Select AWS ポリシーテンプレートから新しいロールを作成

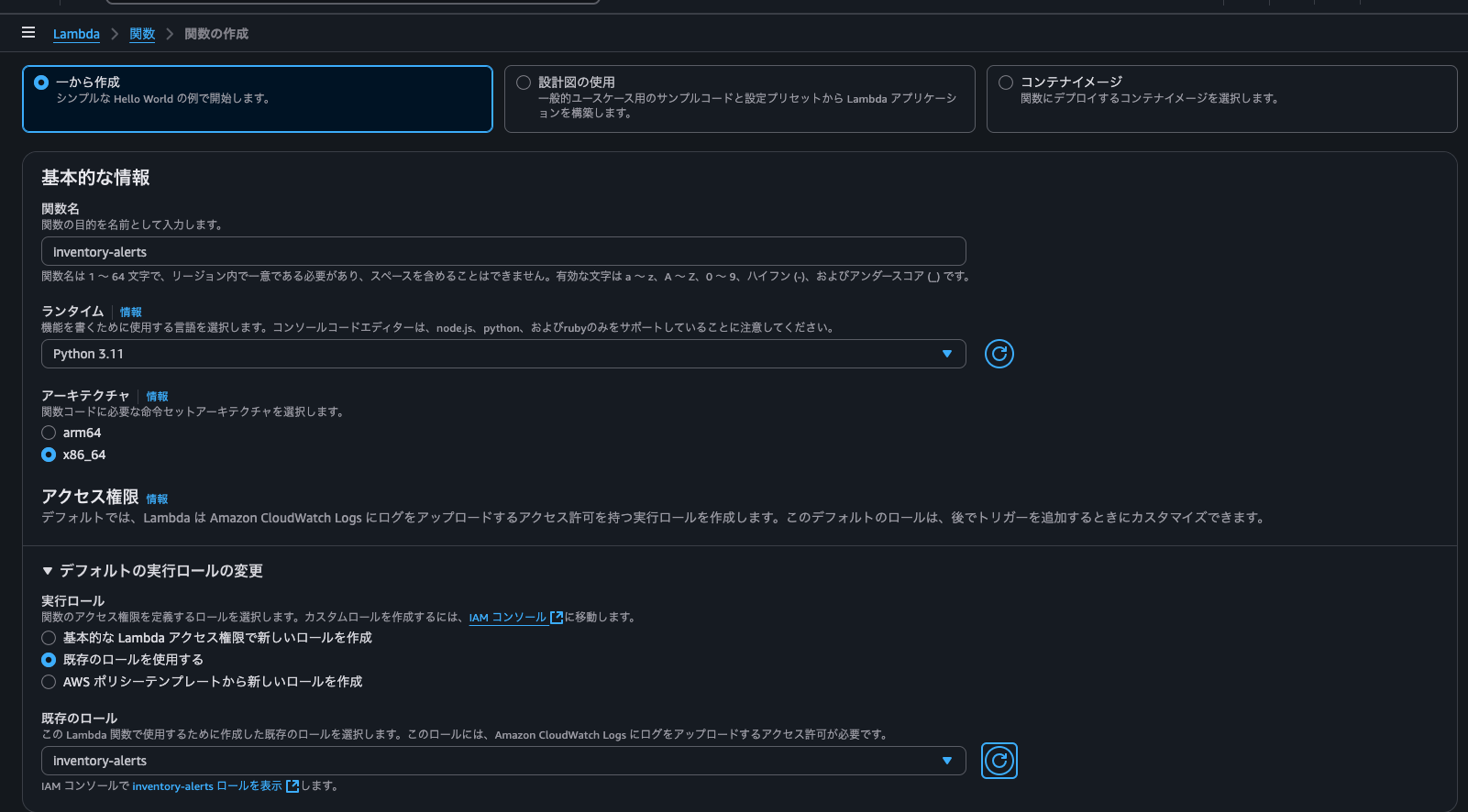click(49, 682)
